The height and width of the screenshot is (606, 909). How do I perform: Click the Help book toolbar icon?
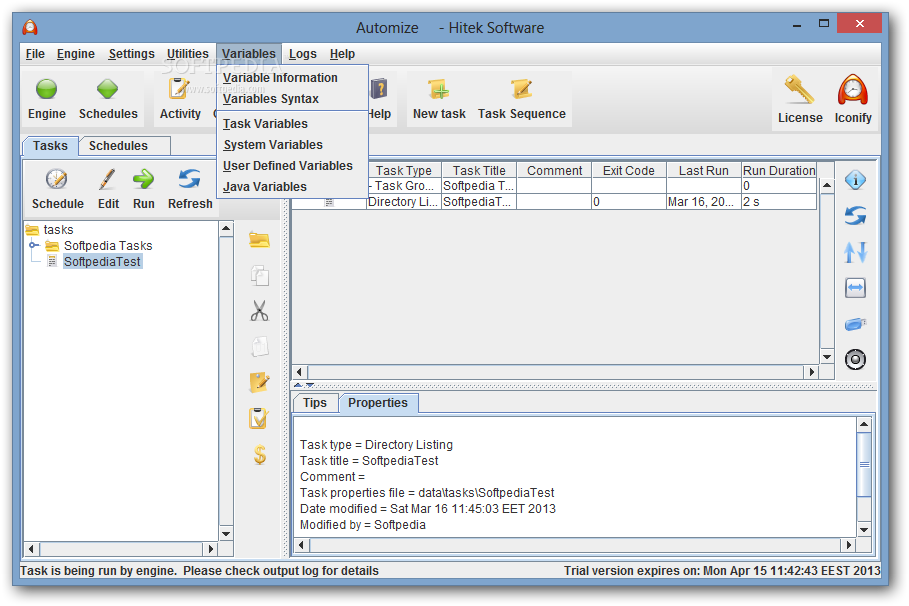tap(379, 89)
